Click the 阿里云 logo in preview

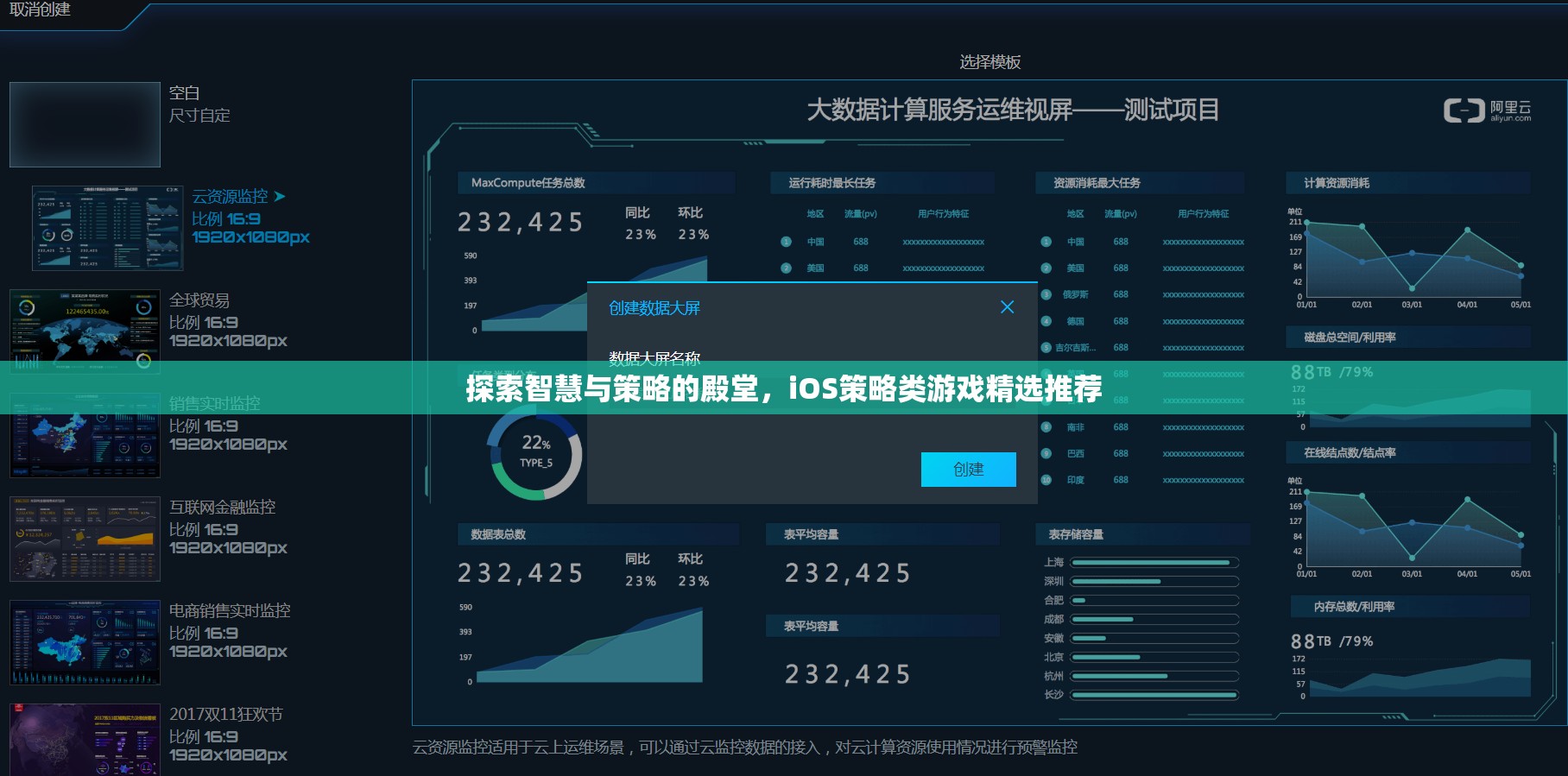[1487, 110]
